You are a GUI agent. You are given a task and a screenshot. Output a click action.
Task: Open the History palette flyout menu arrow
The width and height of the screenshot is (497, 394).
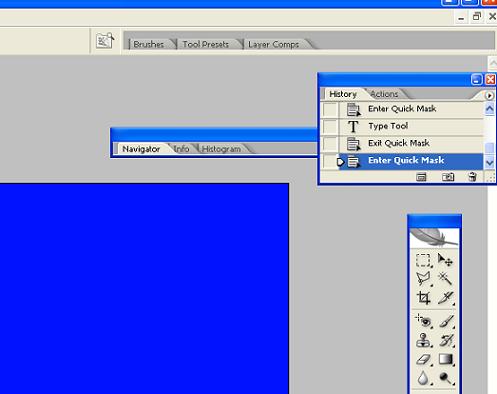tap(489, 96)
